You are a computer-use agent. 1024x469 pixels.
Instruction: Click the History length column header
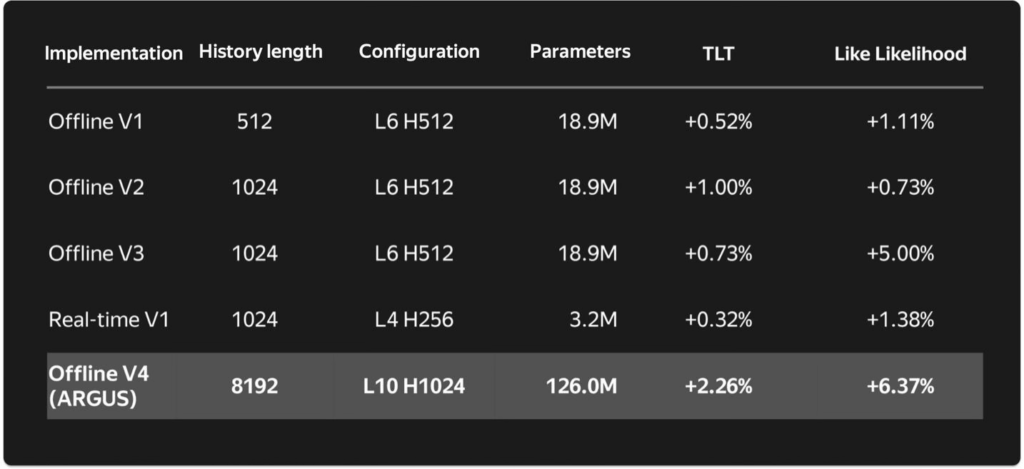(261, 52)
